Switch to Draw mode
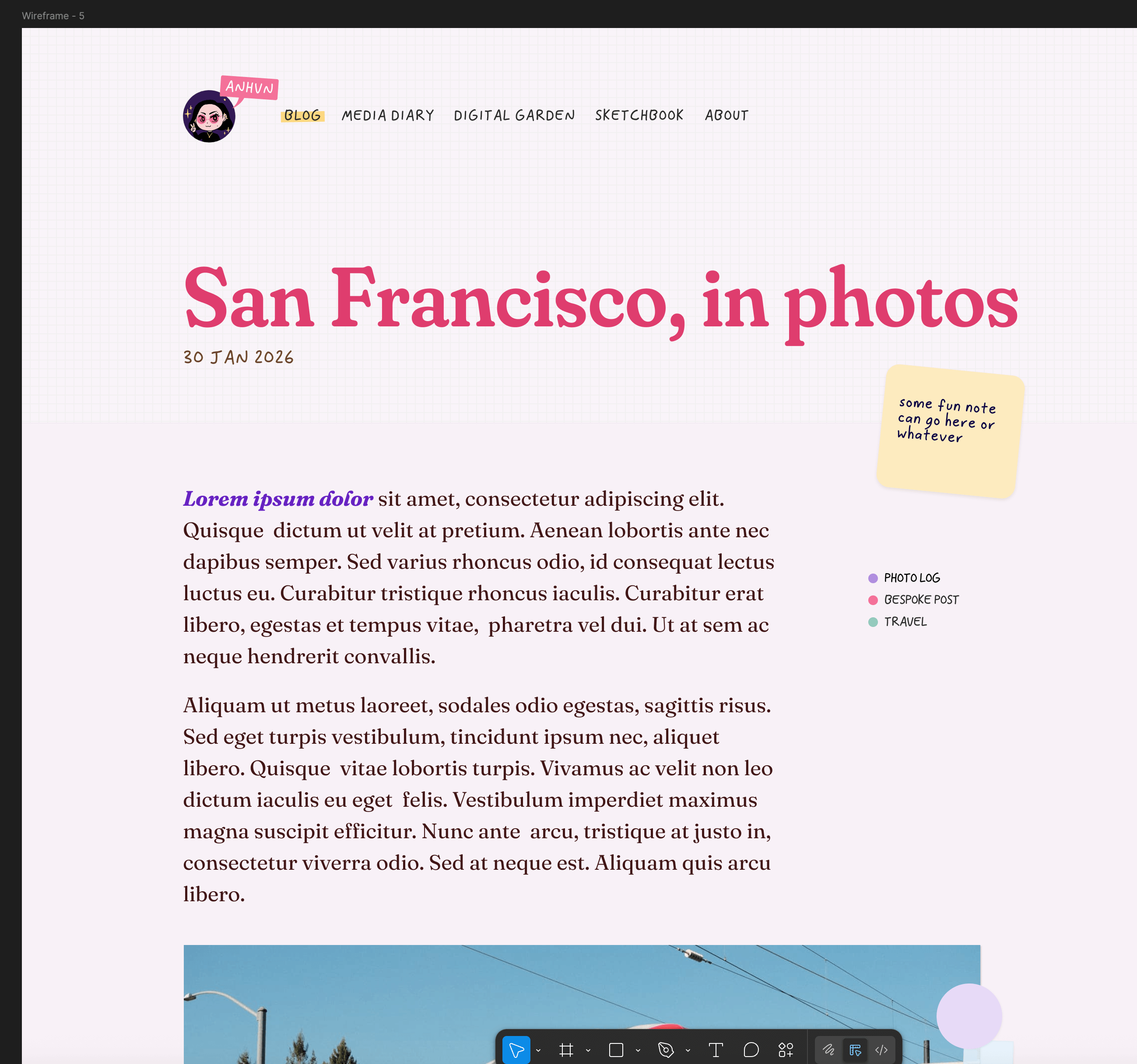1137x1064 pixels. click(x=829, y=1049)
